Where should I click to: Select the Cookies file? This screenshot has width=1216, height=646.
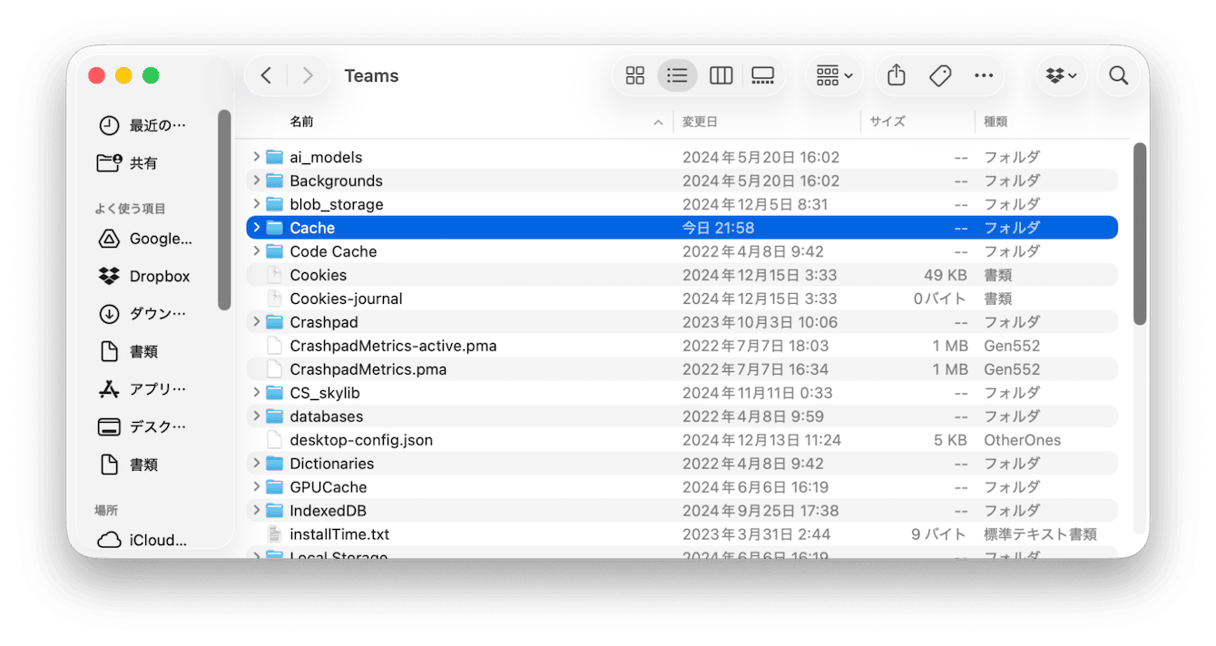pos(682,275)
